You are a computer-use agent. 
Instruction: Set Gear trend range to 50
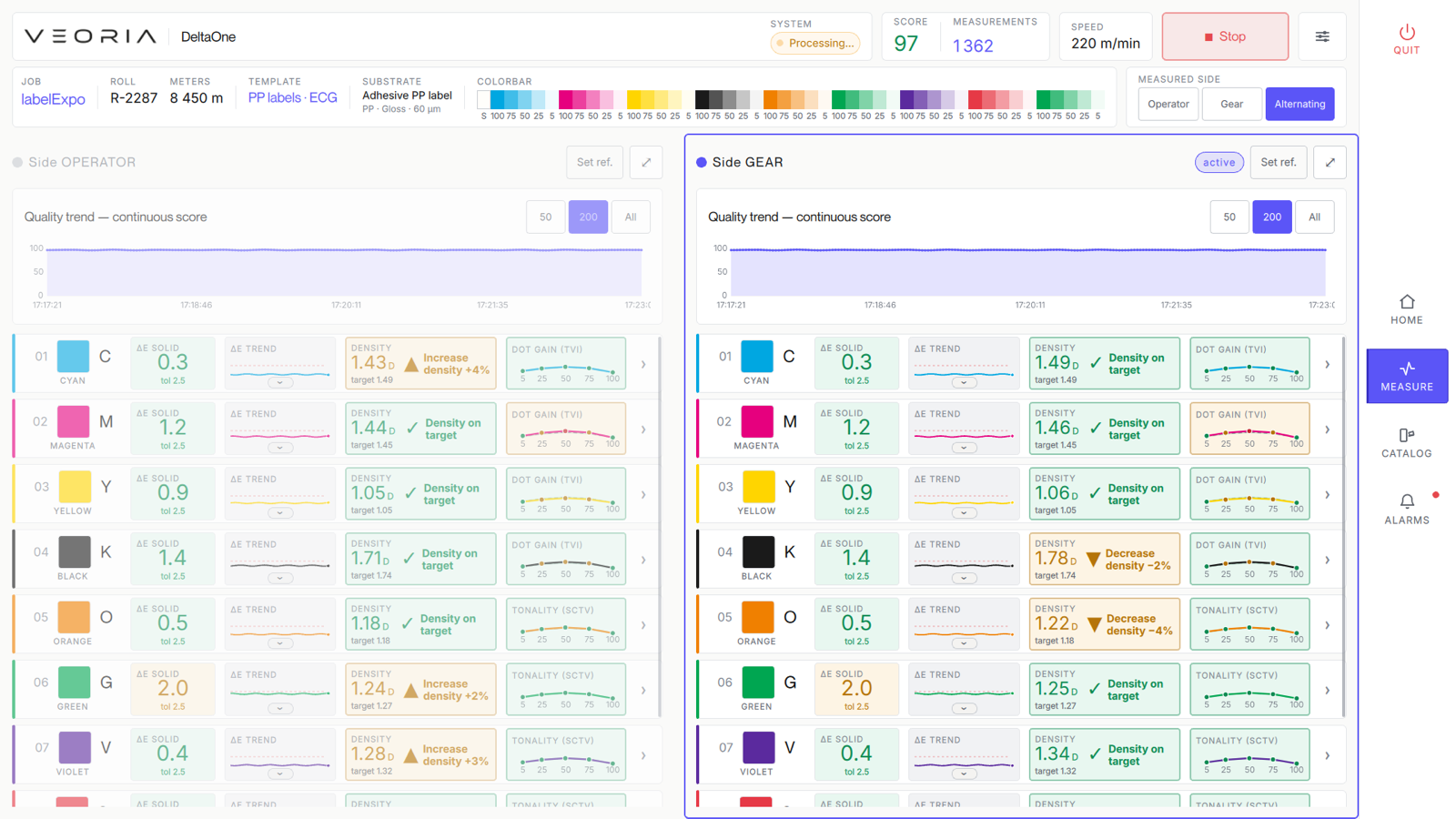tap(1229, 217)
